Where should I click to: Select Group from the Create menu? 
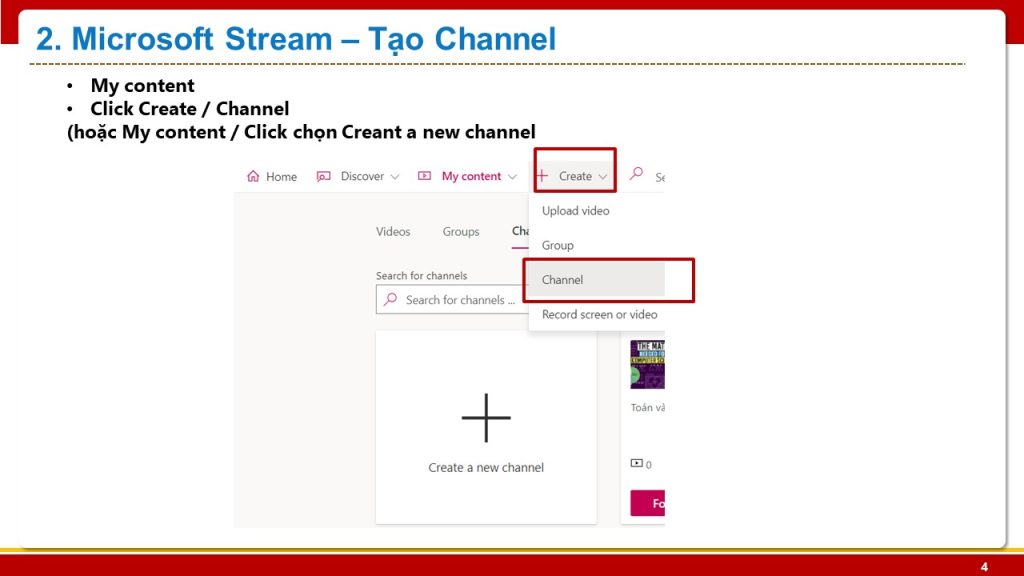point(558,246)
